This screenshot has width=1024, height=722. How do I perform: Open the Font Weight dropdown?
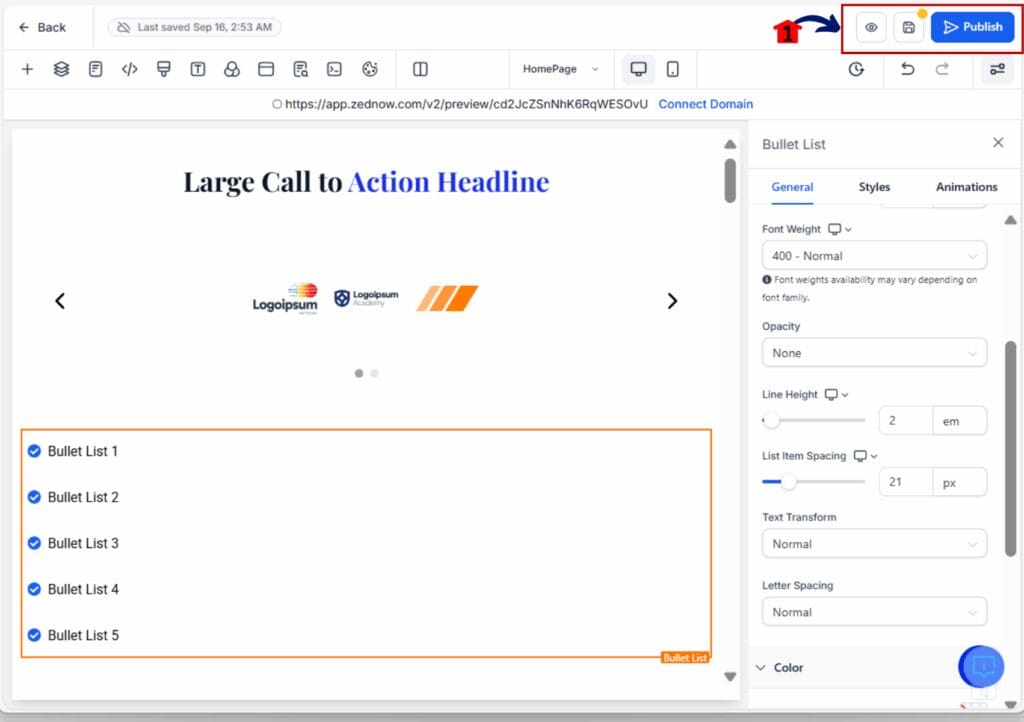pyautogui.click(x=874, y=256)
